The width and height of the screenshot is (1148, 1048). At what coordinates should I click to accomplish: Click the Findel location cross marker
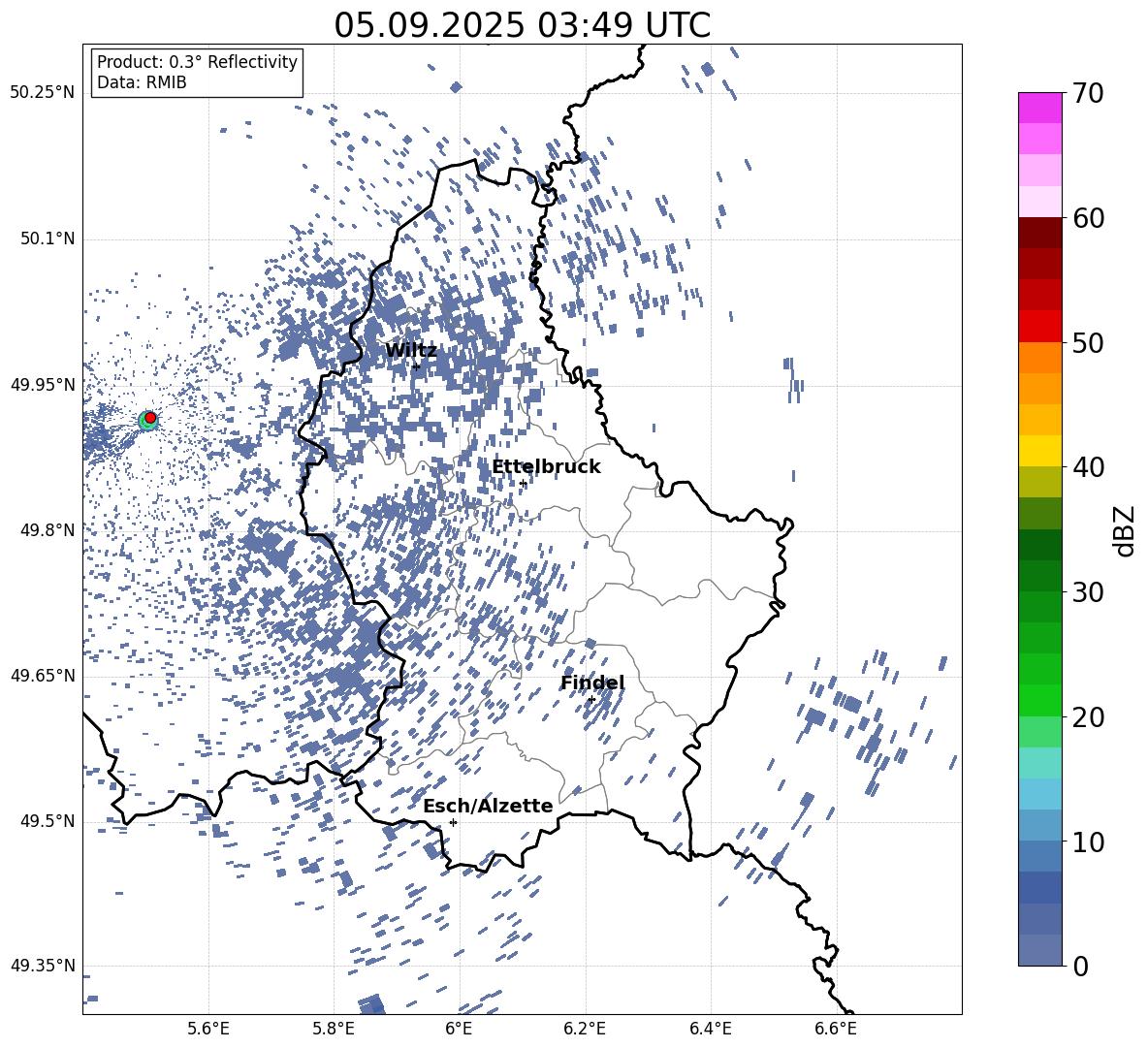tap(591, 700)
